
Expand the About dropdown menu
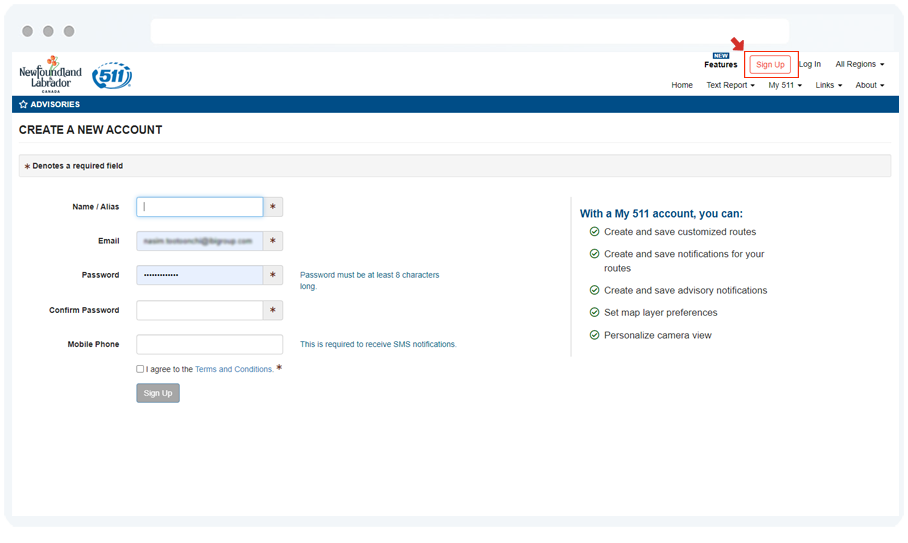[x=870, y=85]
